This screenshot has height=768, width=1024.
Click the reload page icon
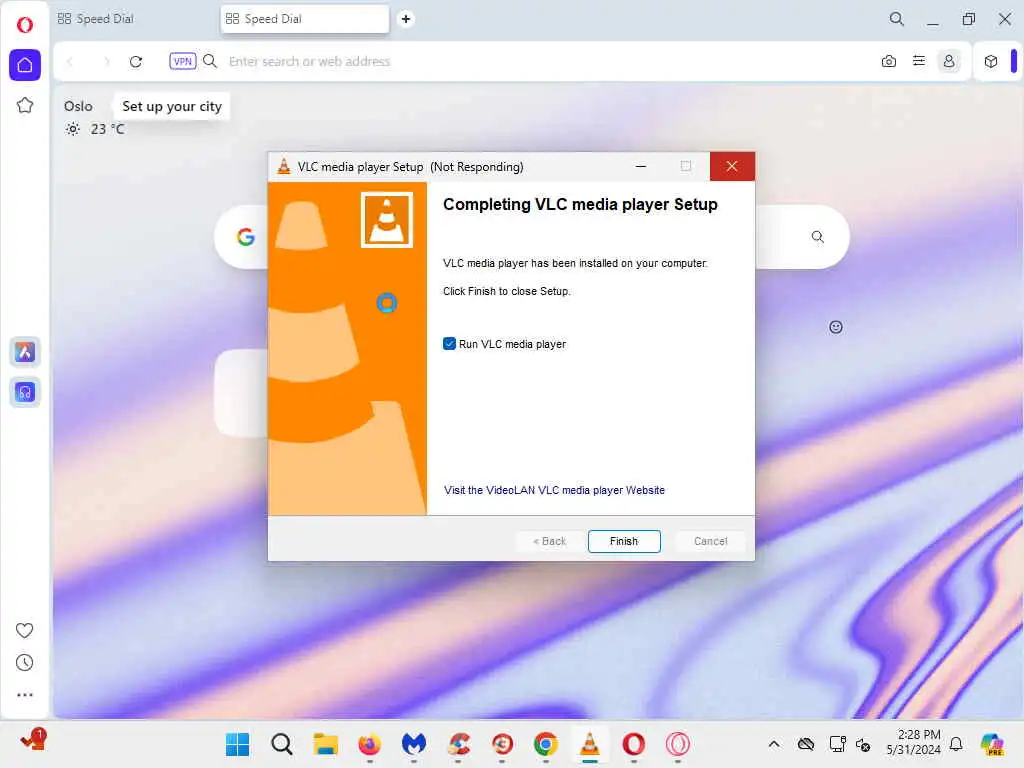point(136,61)
